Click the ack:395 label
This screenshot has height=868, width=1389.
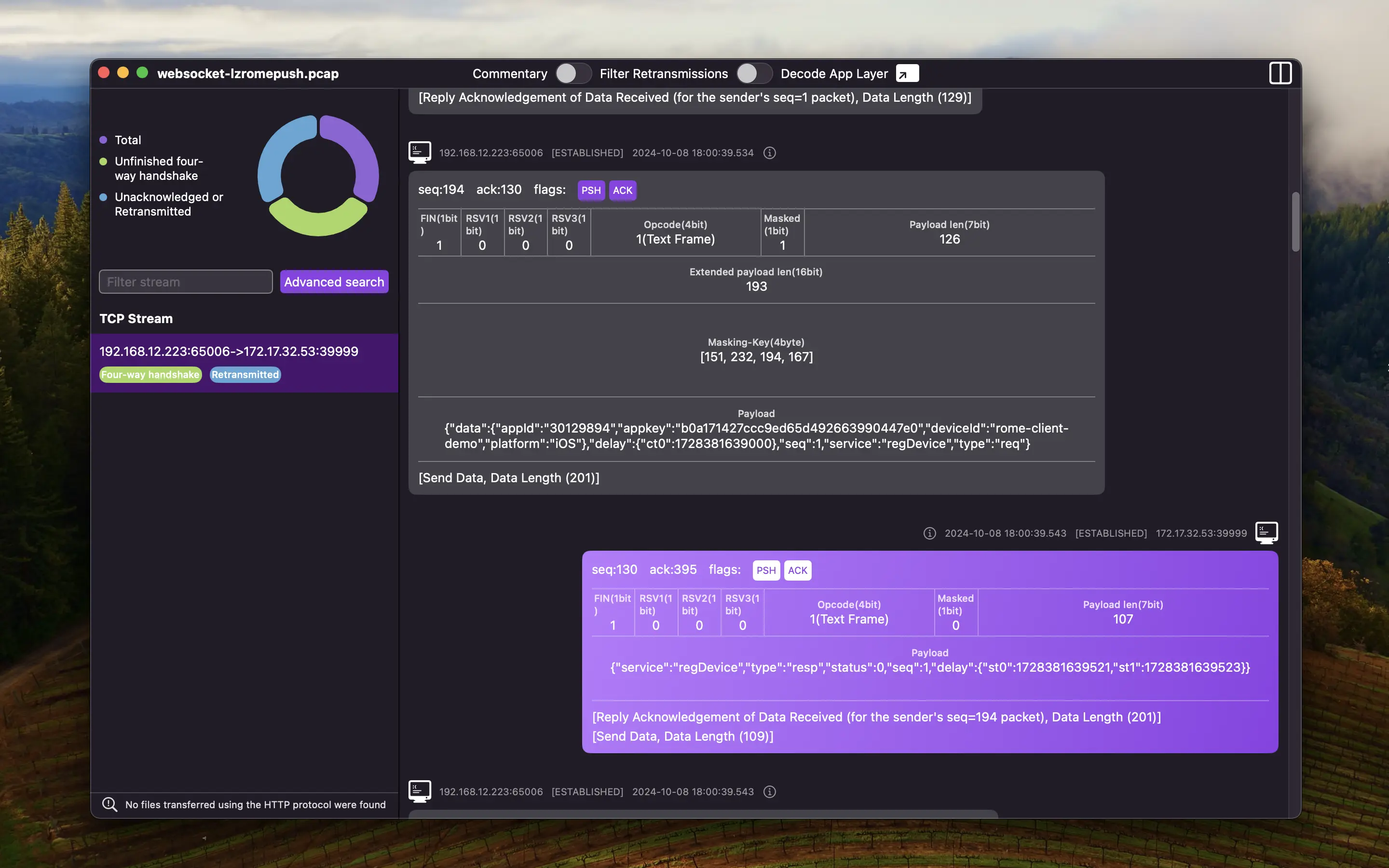673,570
